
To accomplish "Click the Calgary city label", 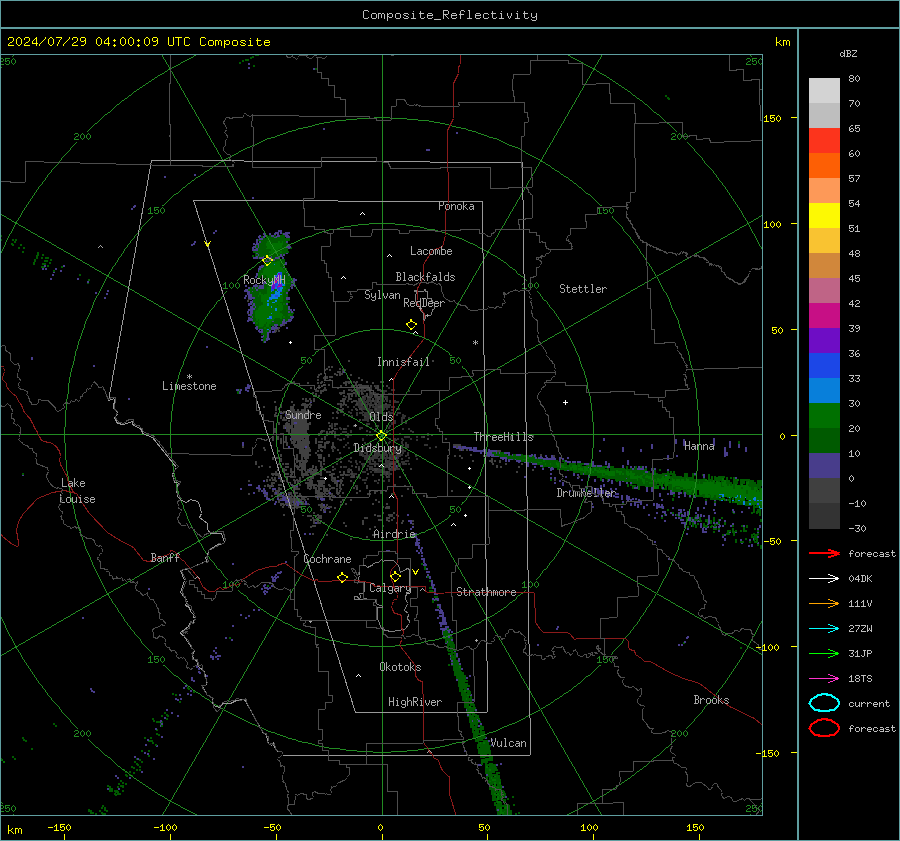I will point(390,588).
